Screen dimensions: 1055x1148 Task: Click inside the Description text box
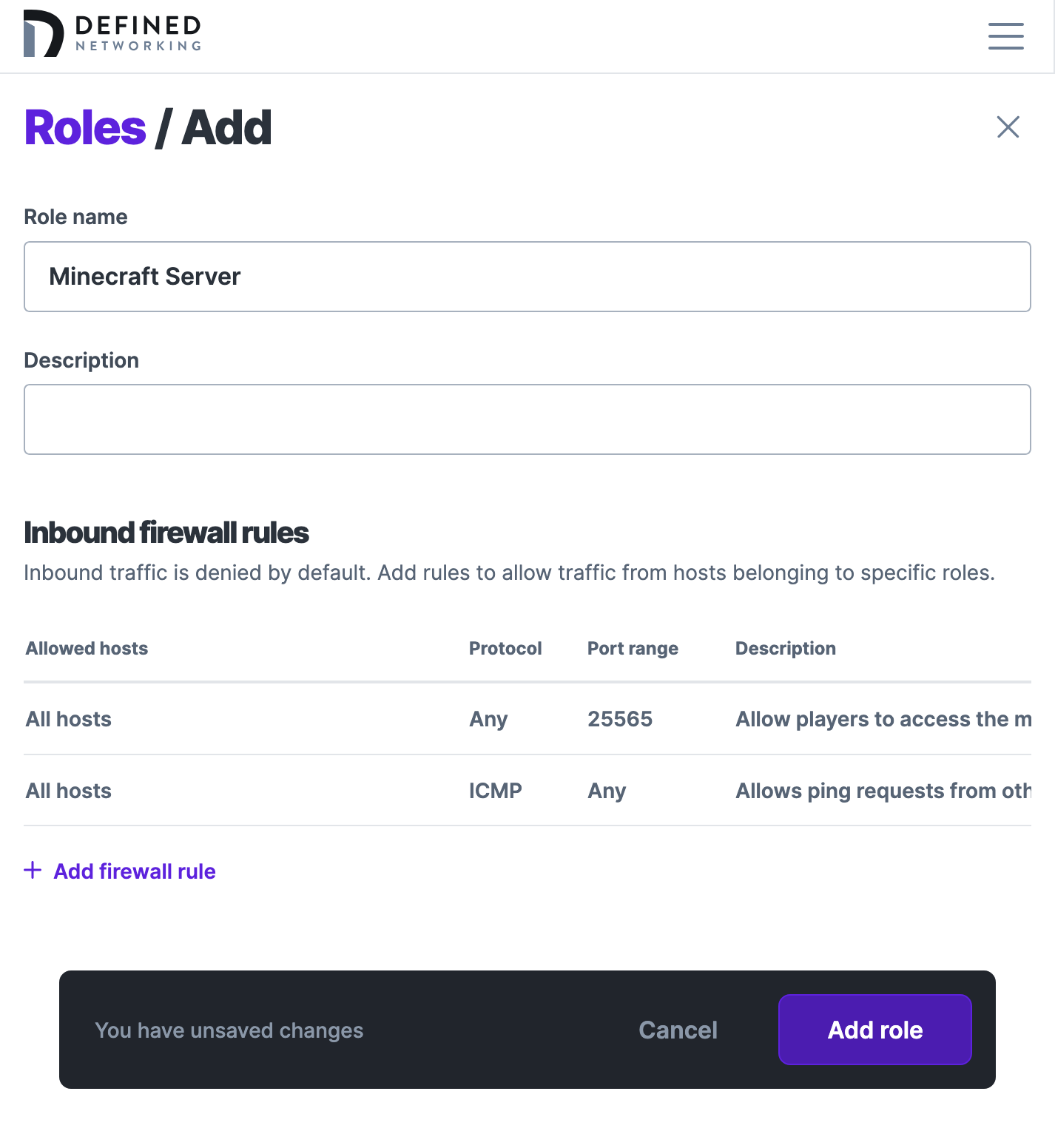tap(527, 419)
